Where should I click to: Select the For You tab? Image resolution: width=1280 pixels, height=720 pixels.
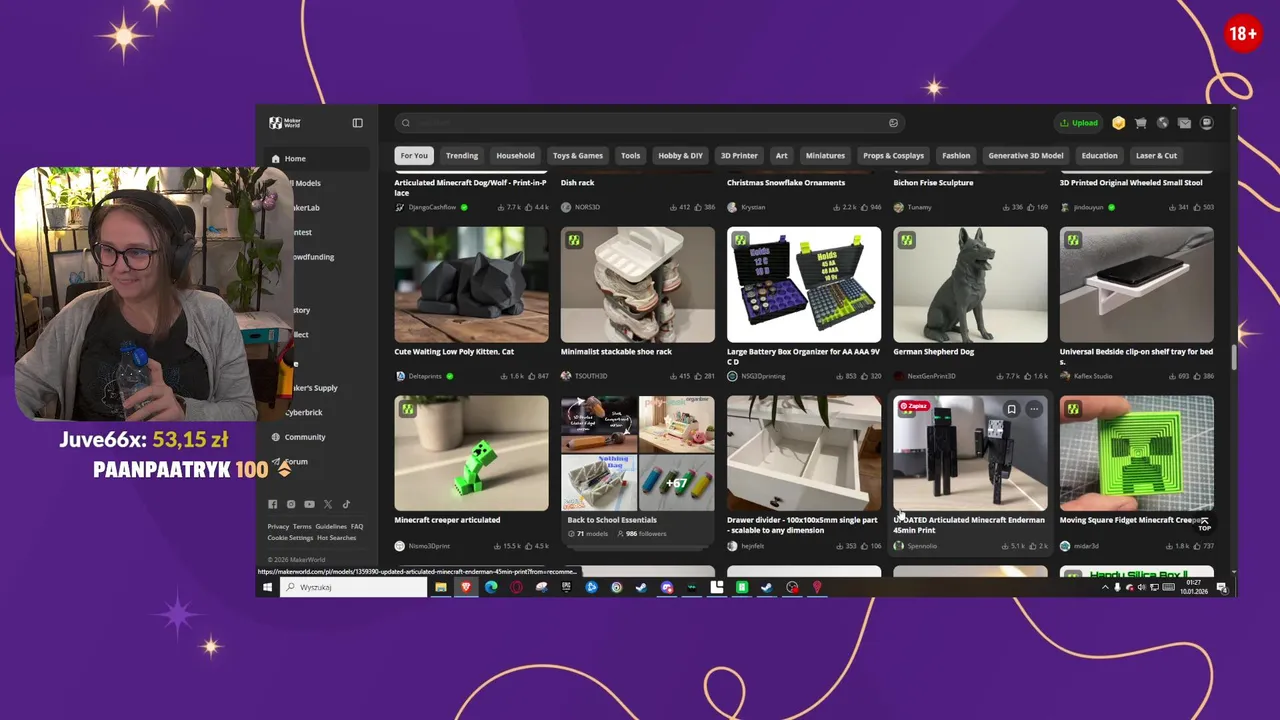coord(414,155)
